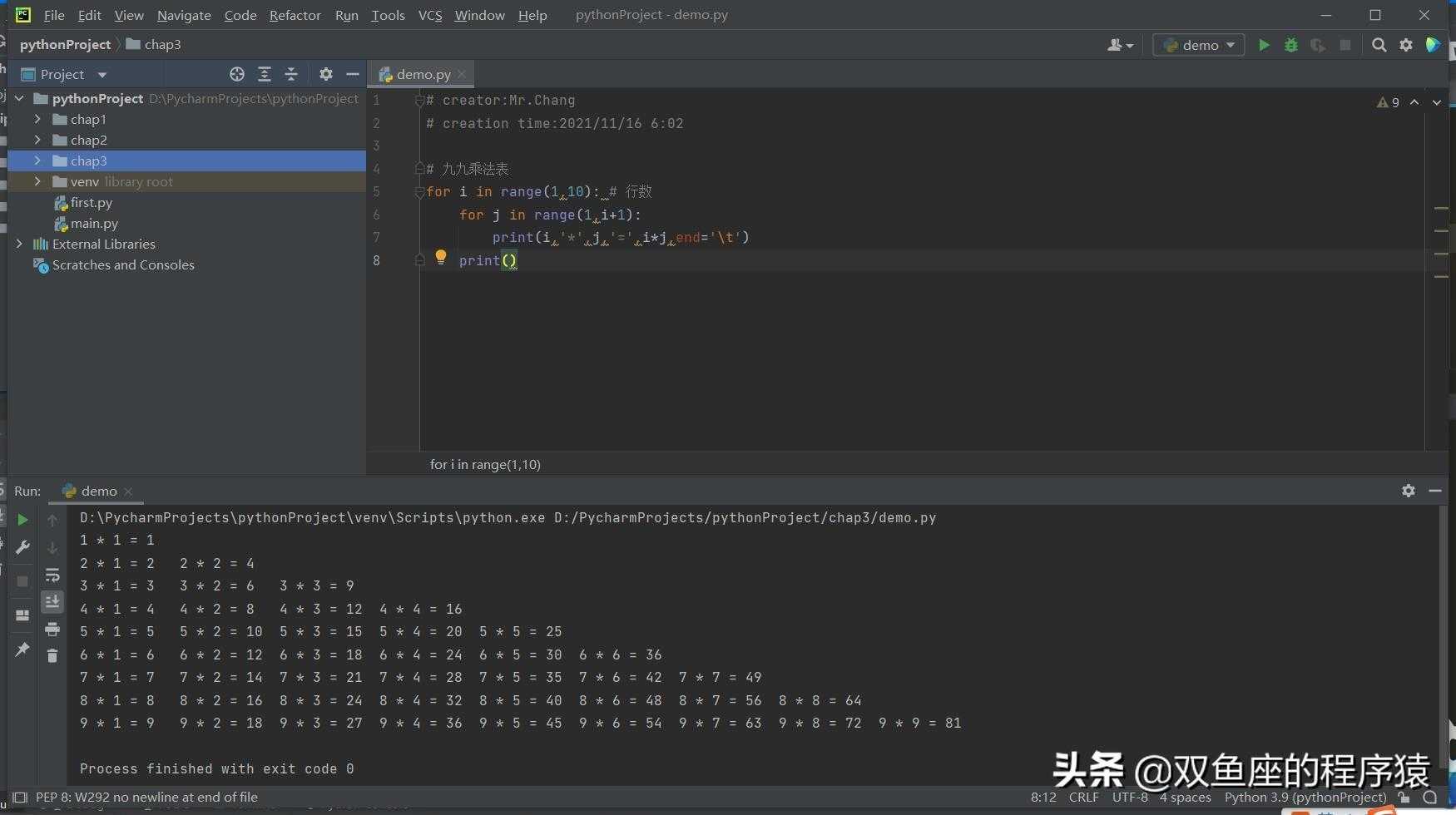Open the File menu
1456x815 pixels.
(x=54, y=15)
